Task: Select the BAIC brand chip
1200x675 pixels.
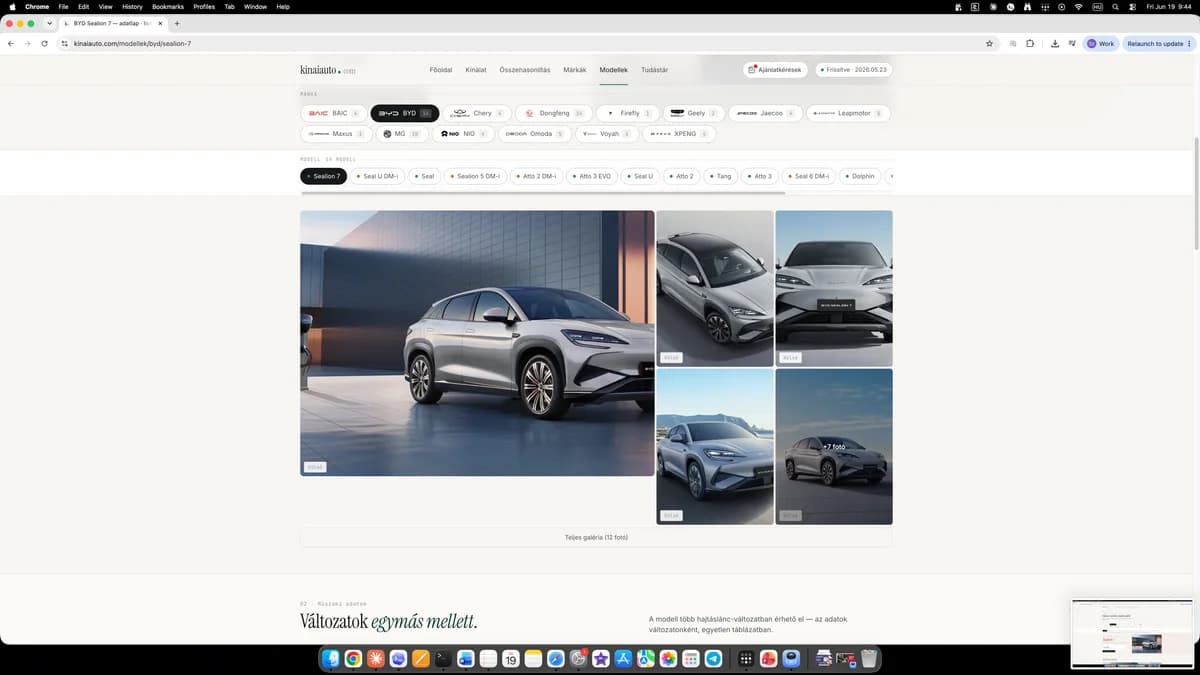Action: (333, 113)
